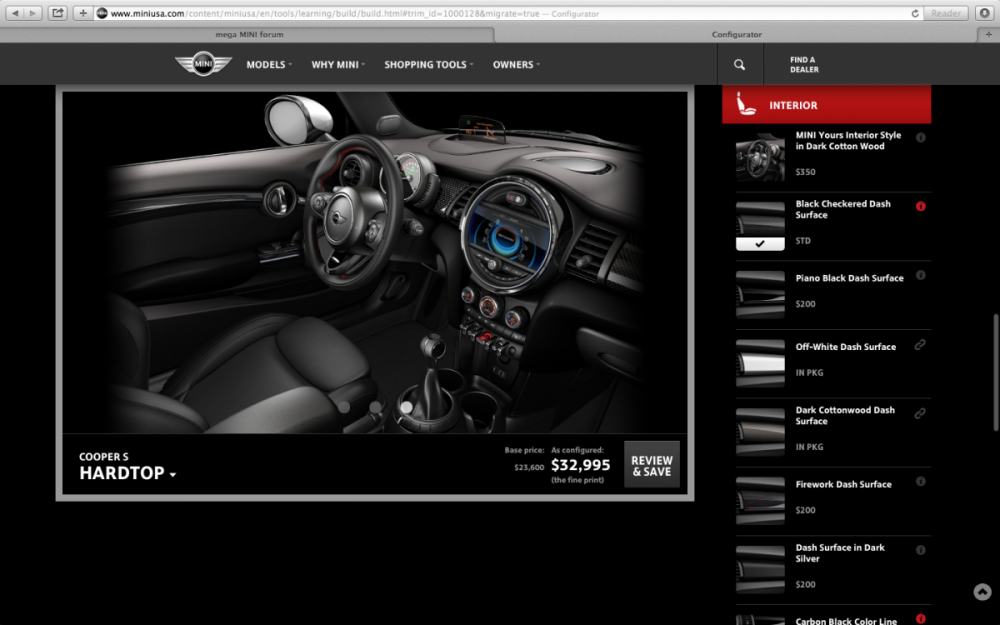Show red info for Black Checkered Dash Surface
Screen dimensions: 1000x625
(920, 206)
